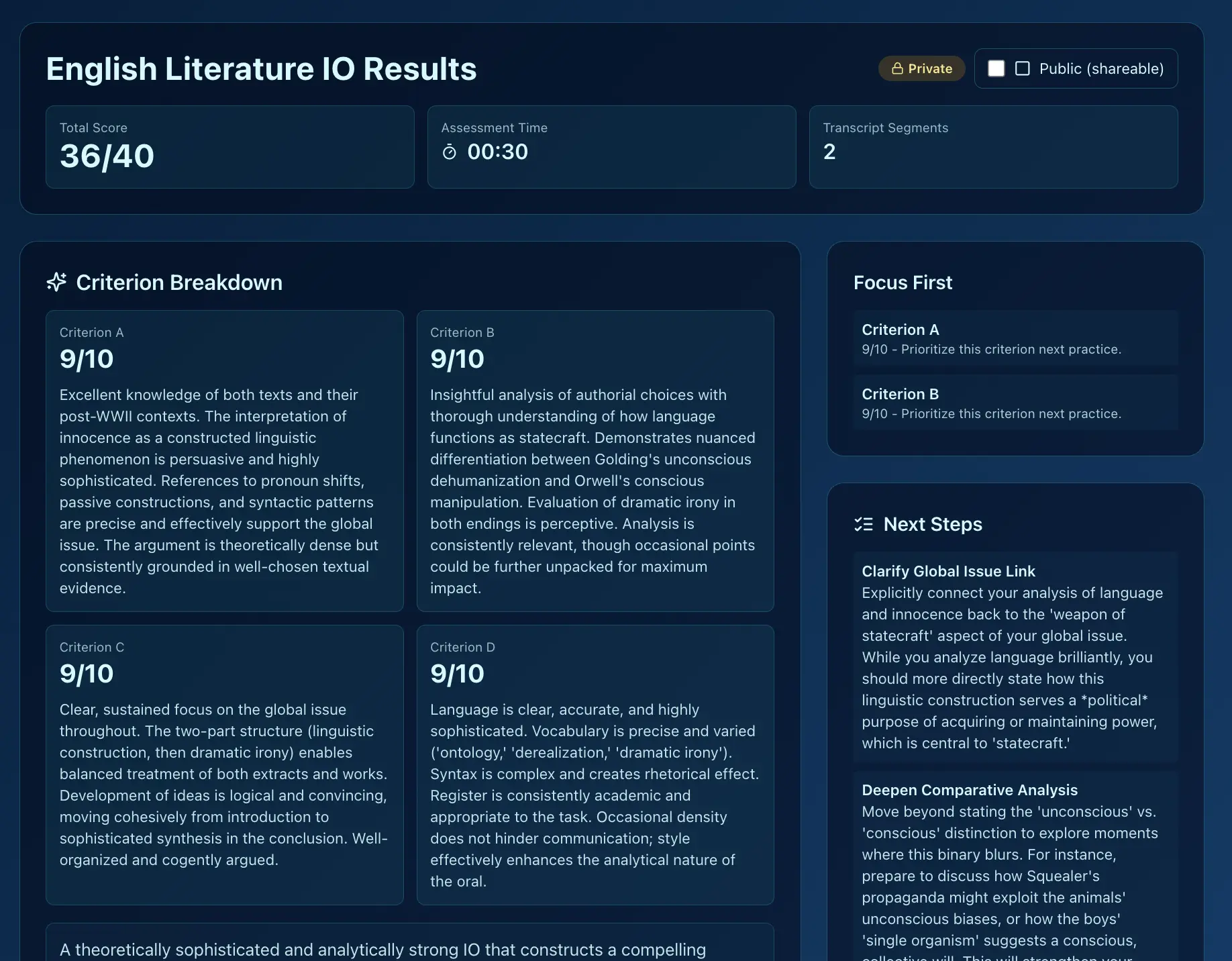The width and height of the screenshot is (1232, 961).
Task: Click the Next Steps heading text
Action: 933,524
